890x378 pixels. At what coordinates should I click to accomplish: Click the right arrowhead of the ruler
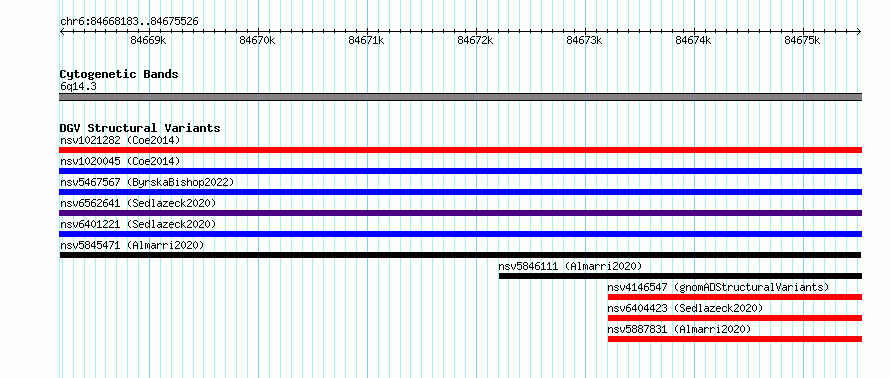pyautogui.click(x=859, y=31)
